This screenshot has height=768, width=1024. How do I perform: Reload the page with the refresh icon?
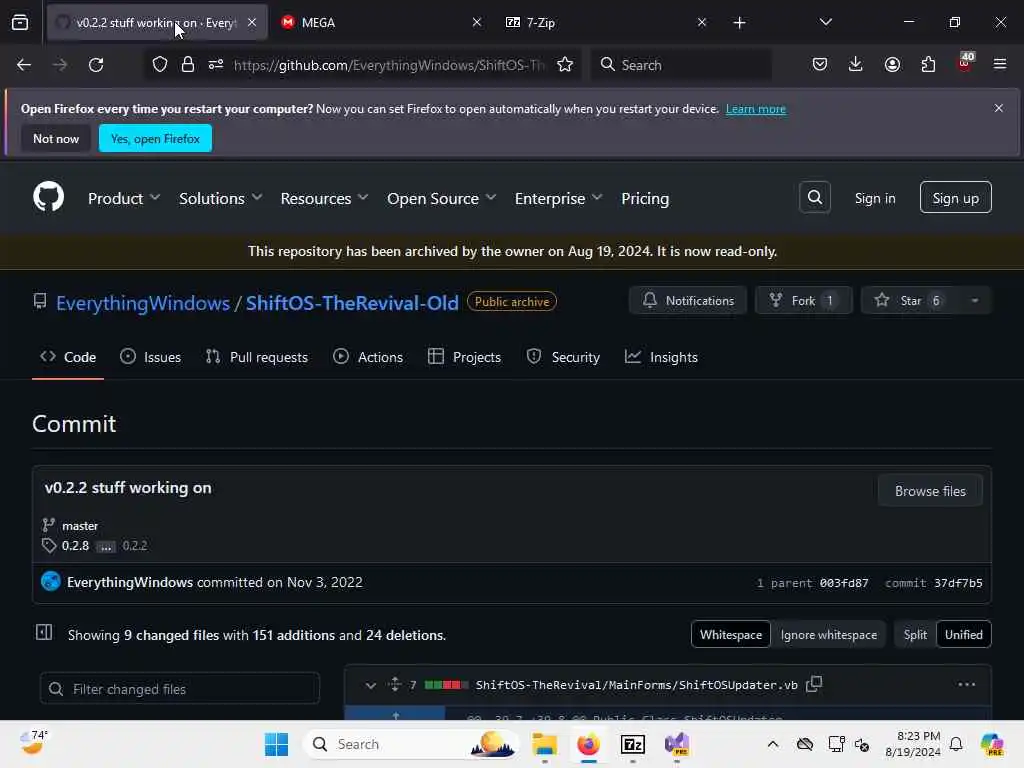pos(96,65)
